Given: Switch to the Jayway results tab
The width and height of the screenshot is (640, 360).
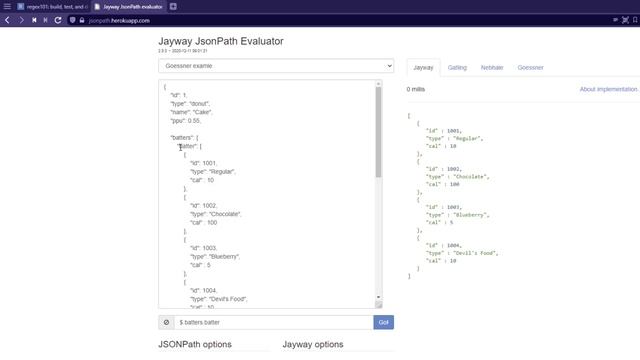Looking at the screenshot, I should pos(423,67).
